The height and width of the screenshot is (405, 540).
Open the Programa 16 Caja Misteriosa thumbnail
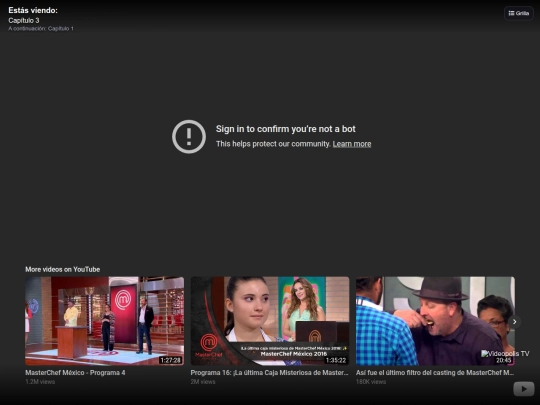tap(270, 321)
